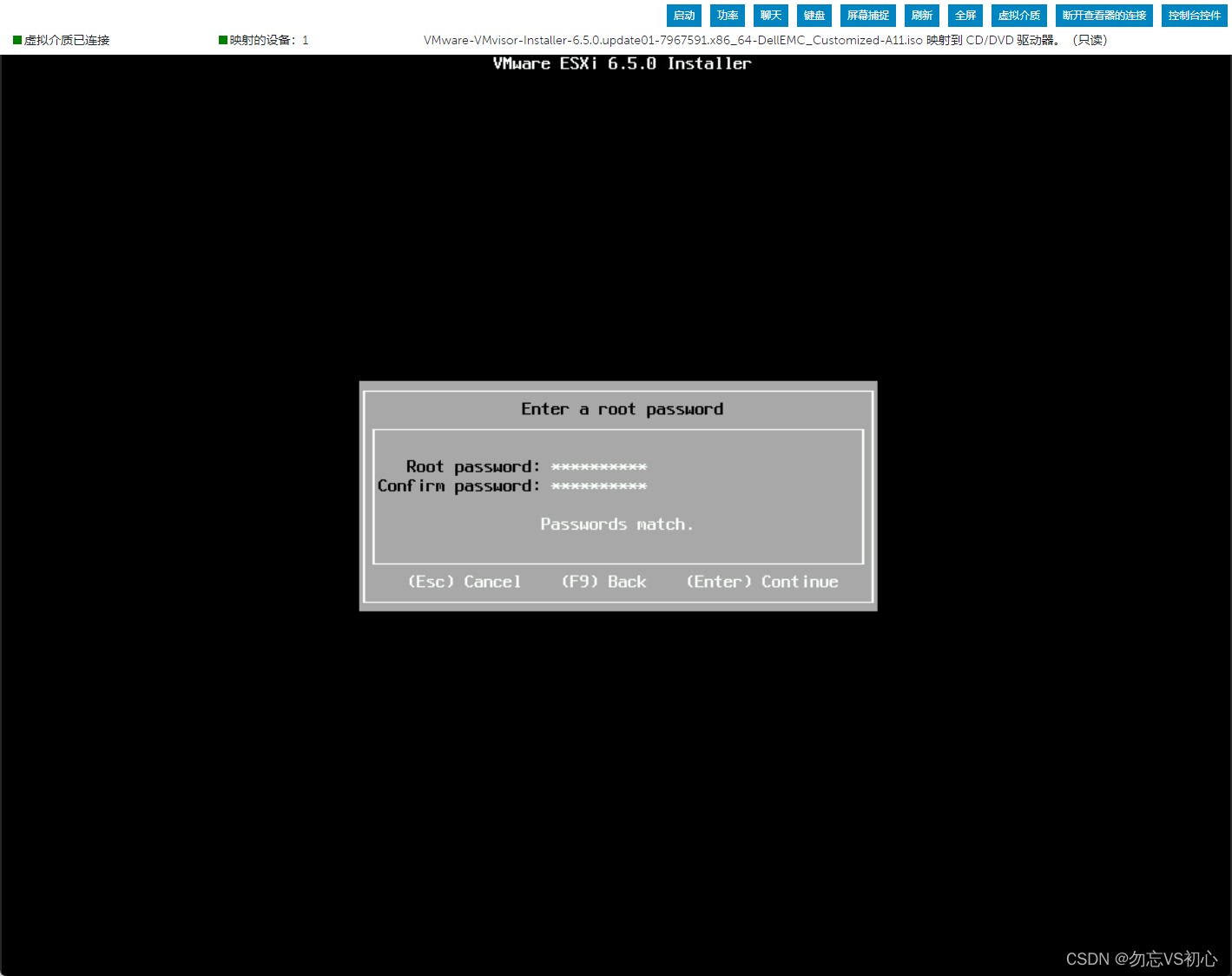Click the Root password field
1232x976 pixels.
599,467
